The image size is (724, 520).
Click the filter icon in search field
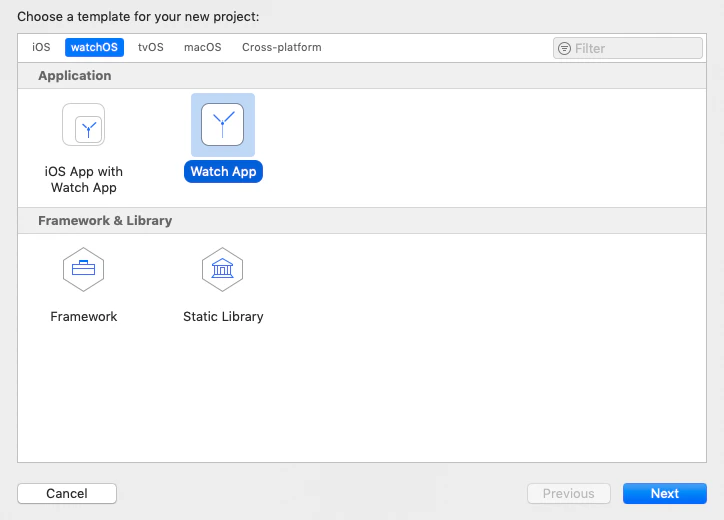coord(564,48)
